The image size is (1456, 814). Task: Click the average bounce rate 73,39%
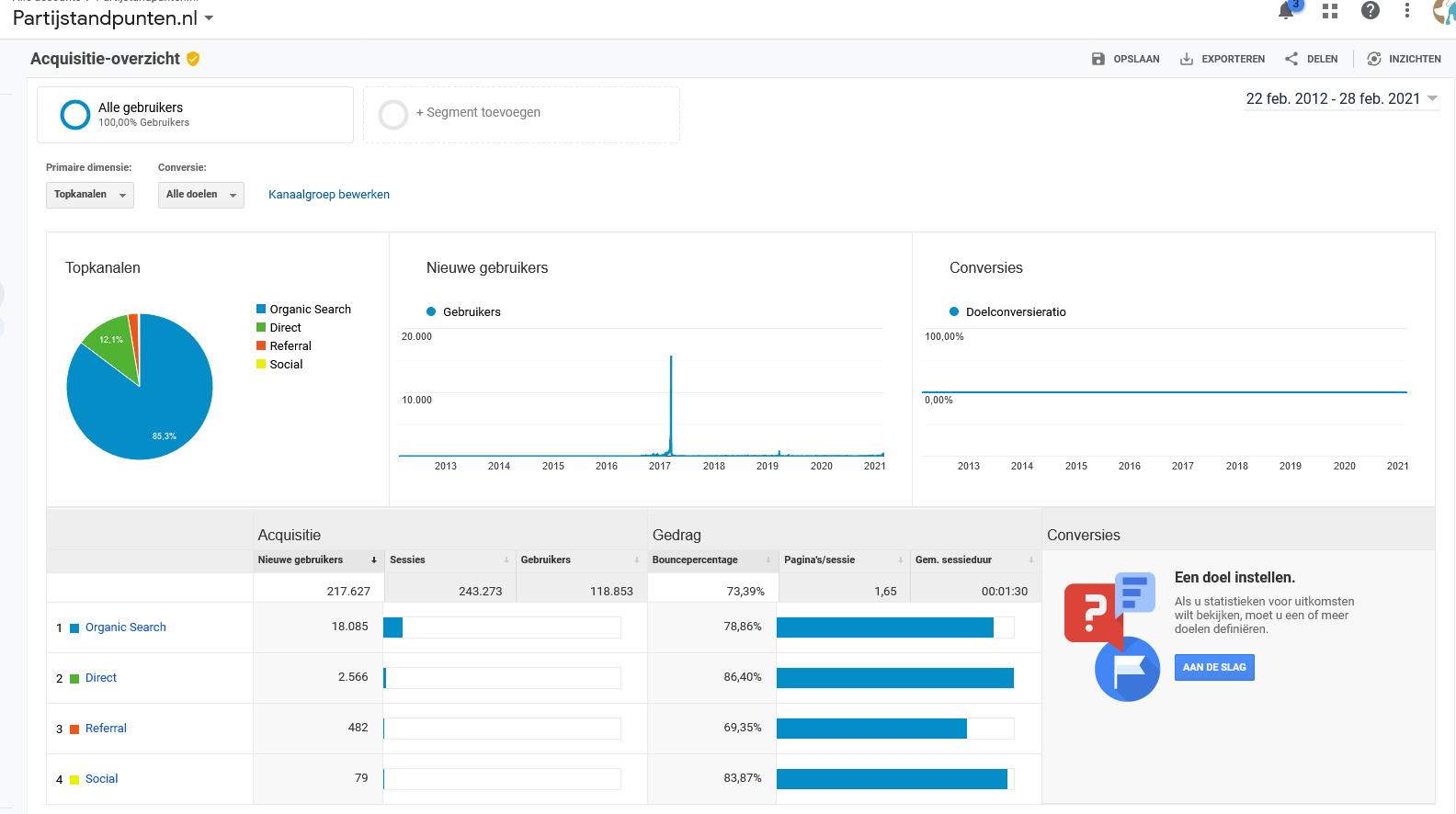[745, 591]
